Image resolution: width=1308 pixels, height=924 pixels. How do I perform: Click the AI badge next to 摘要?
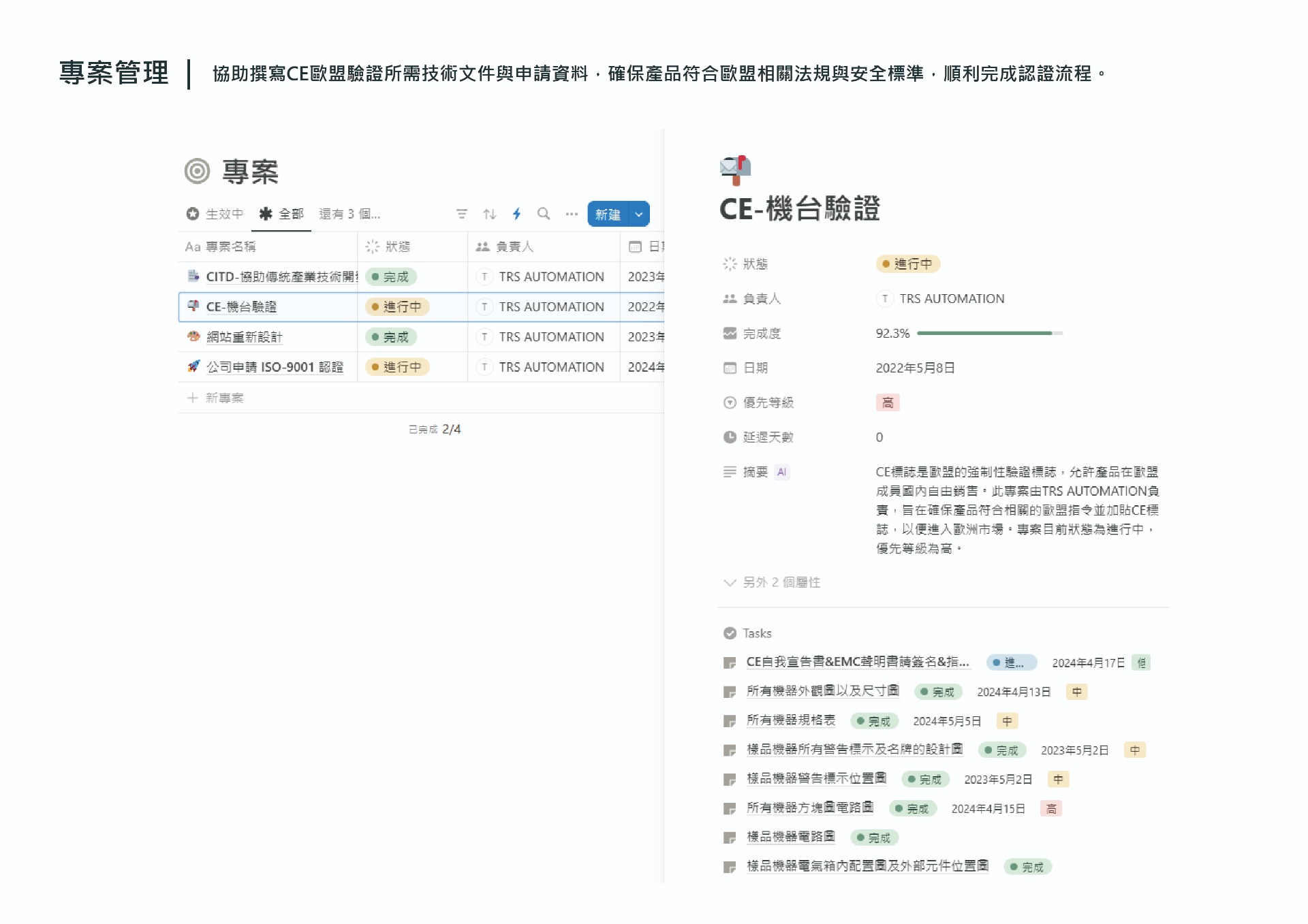pos(782,472)
